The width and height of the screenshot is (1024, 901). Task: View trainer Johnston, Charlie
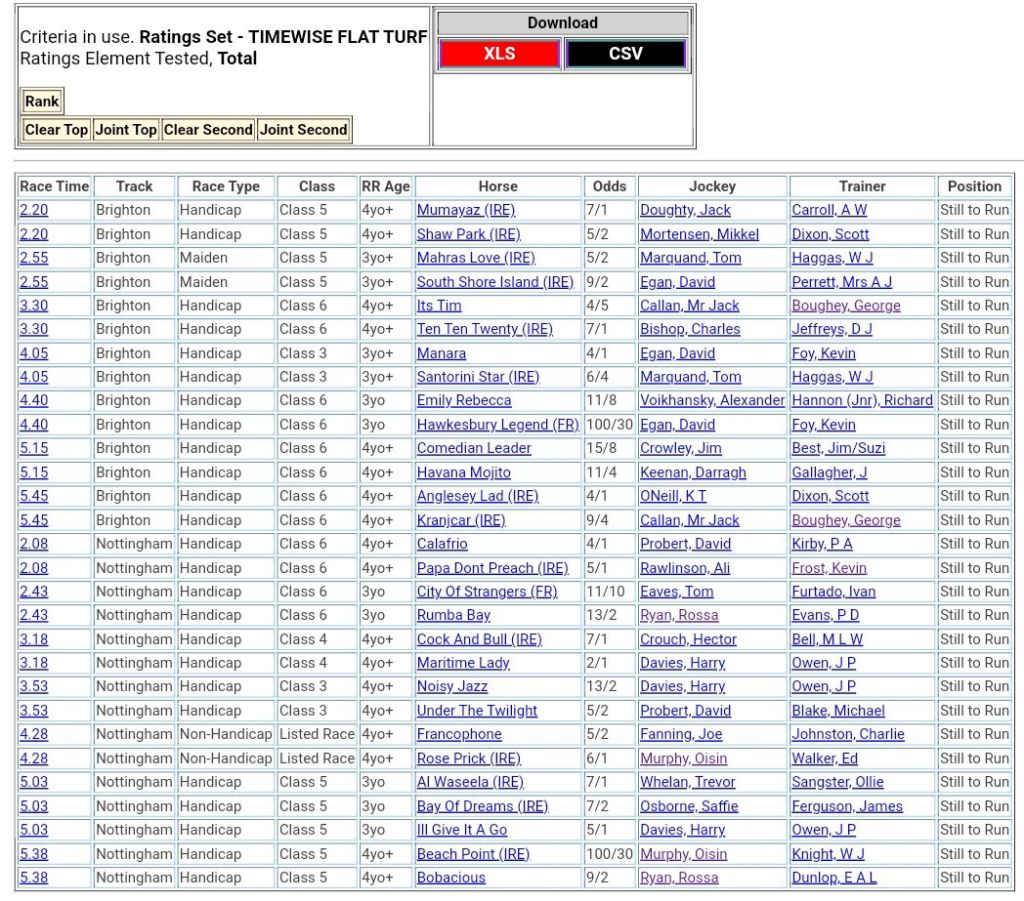pyautogui.click(x=848, y=734)
